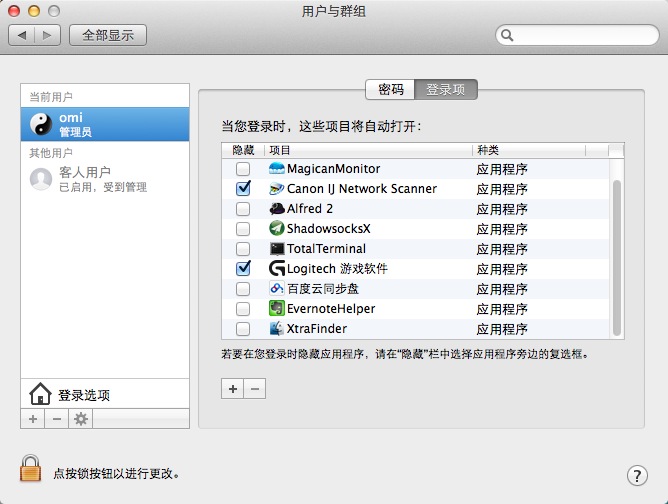Select the EvernoteHelper icon in list
This screenshot has height=504, width=668.
click(277, 309)
